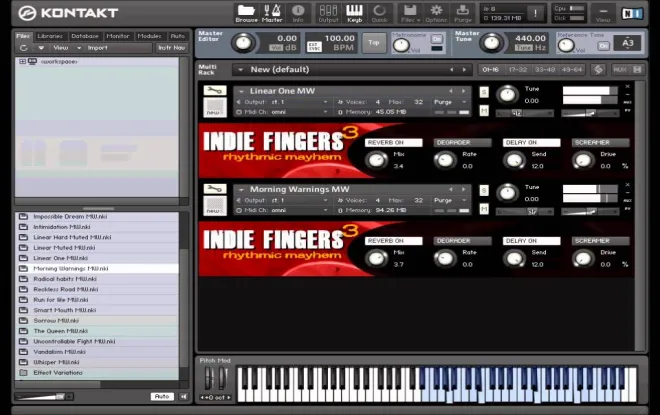Open the Morning Warnings MW name dropdown
Screen dimensions: 660x415
pos(241,189)
